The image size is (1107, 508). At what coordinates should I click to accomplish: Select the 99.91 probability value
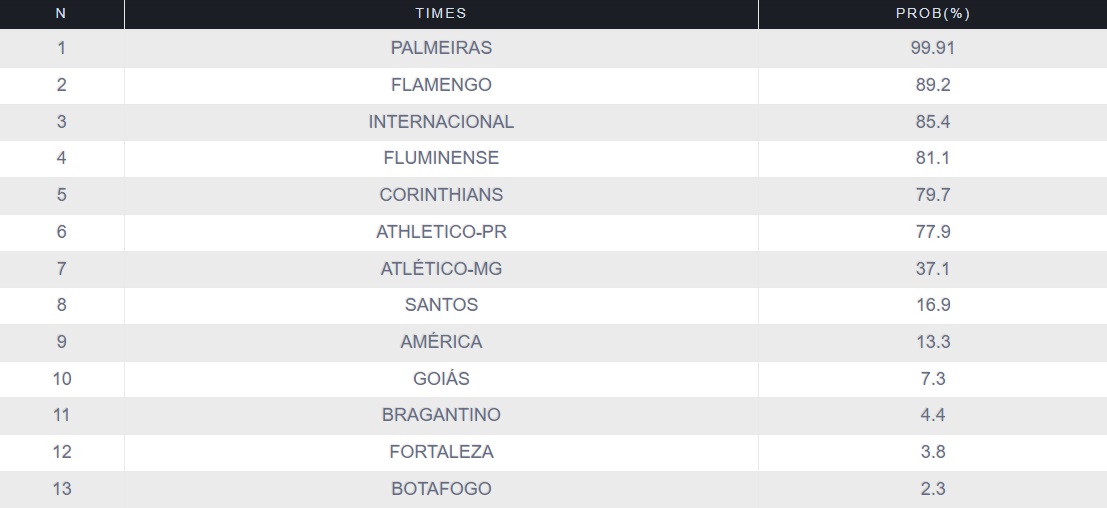(x=932, y=48)
